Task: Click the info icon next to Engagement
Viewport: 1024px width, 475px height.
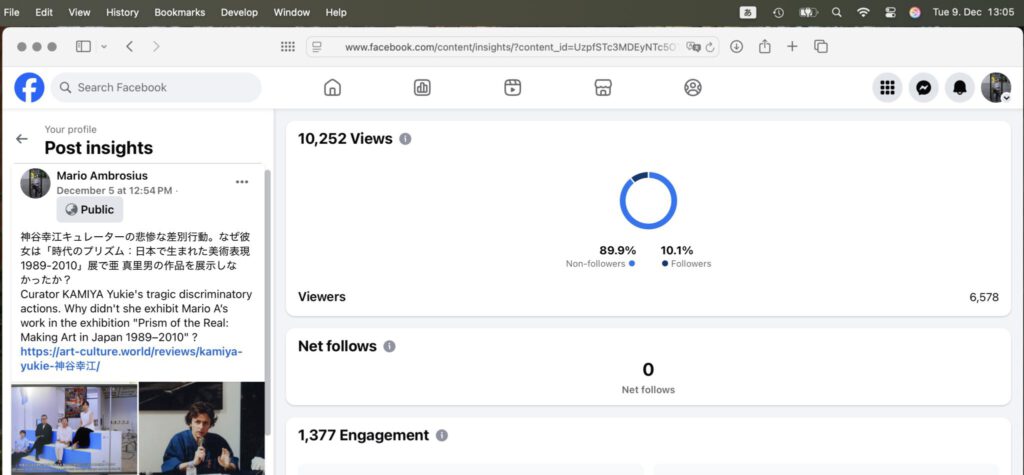Action: tap(441, 436)
